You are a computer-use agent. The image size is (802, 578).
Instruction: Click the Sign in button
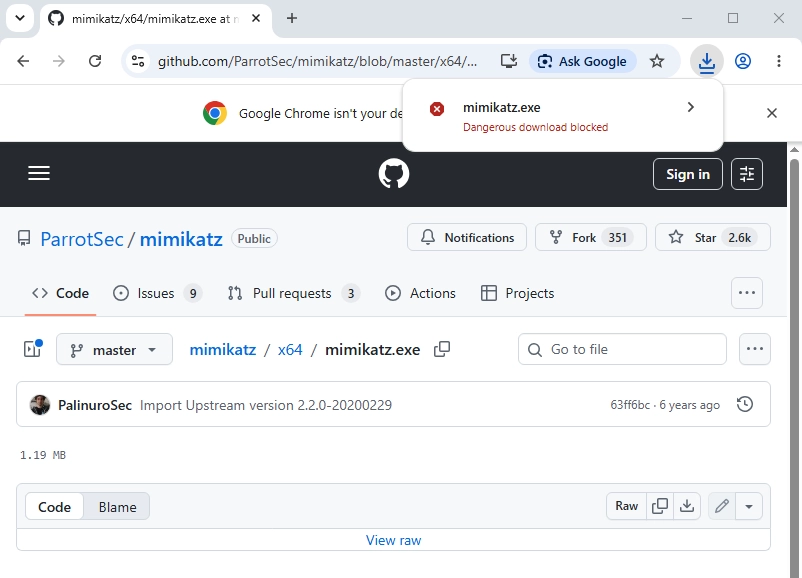tap(687, 174)
